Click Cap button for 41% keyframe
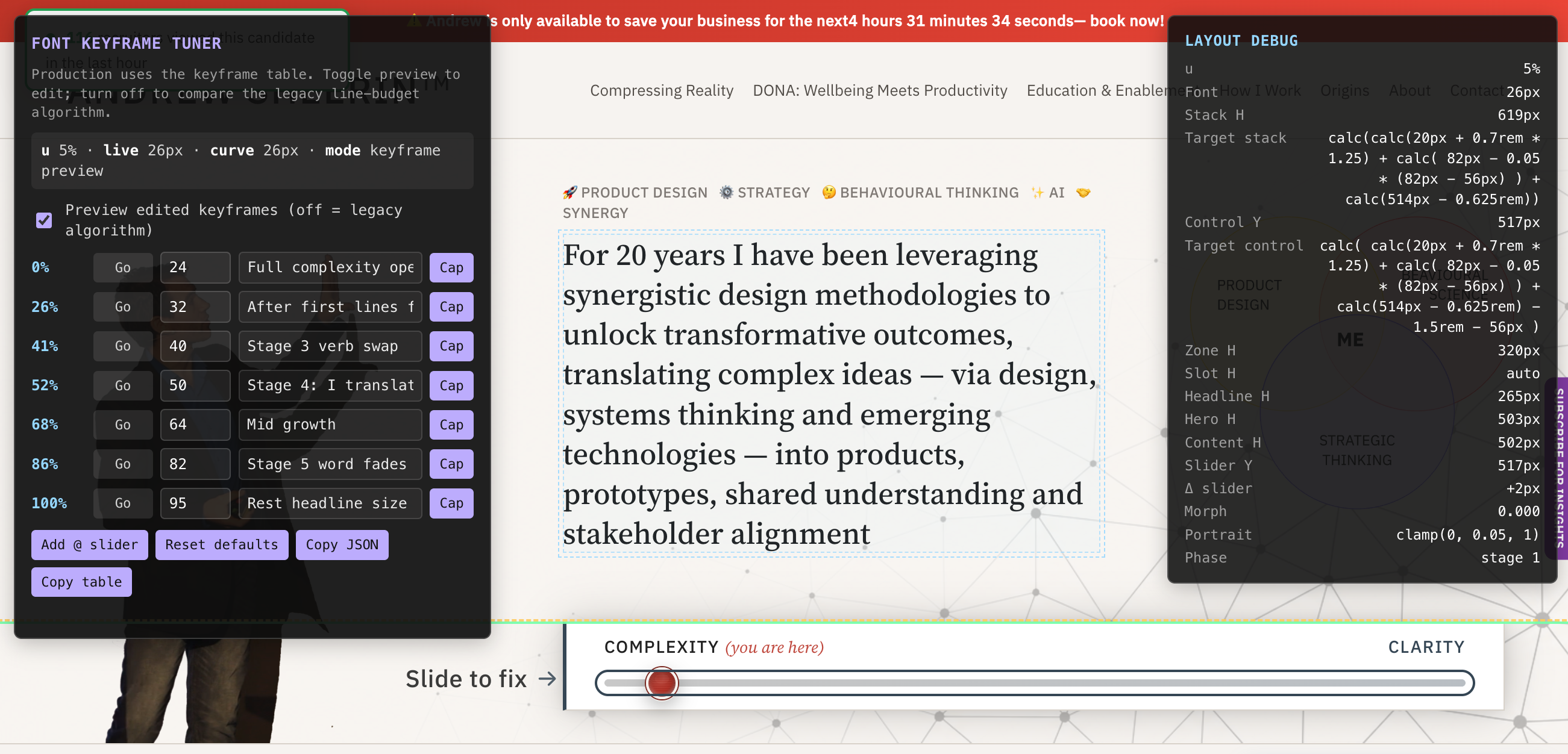This screenshot has height=754, width=1568. pos(451,346)
